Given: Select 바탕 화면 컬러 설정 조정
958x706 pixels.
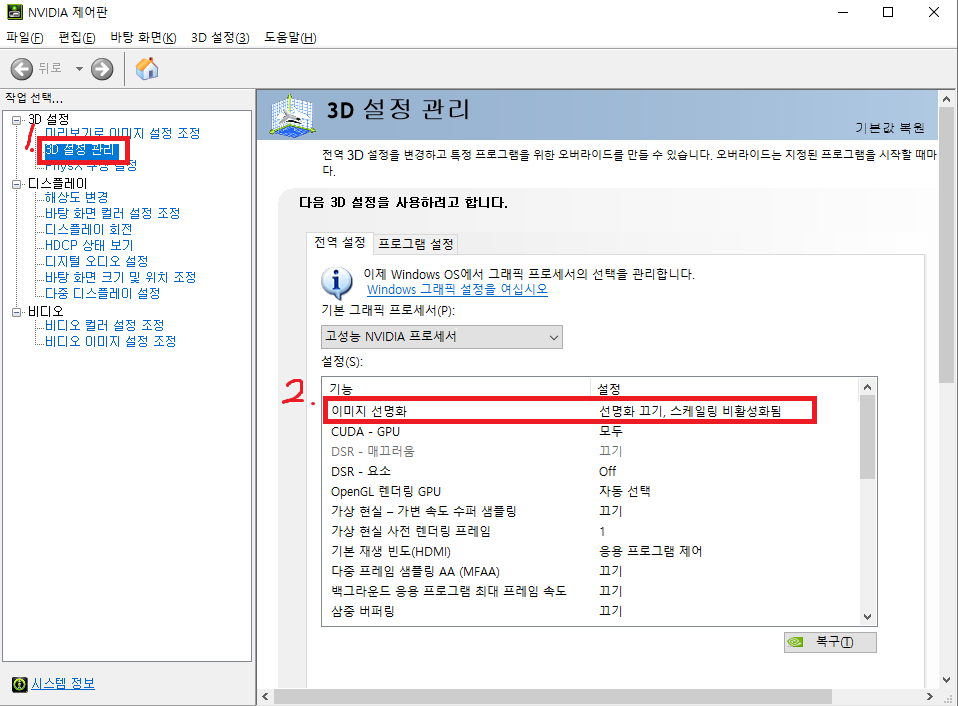Looking at the screenshot, I should tap(112, 213).
